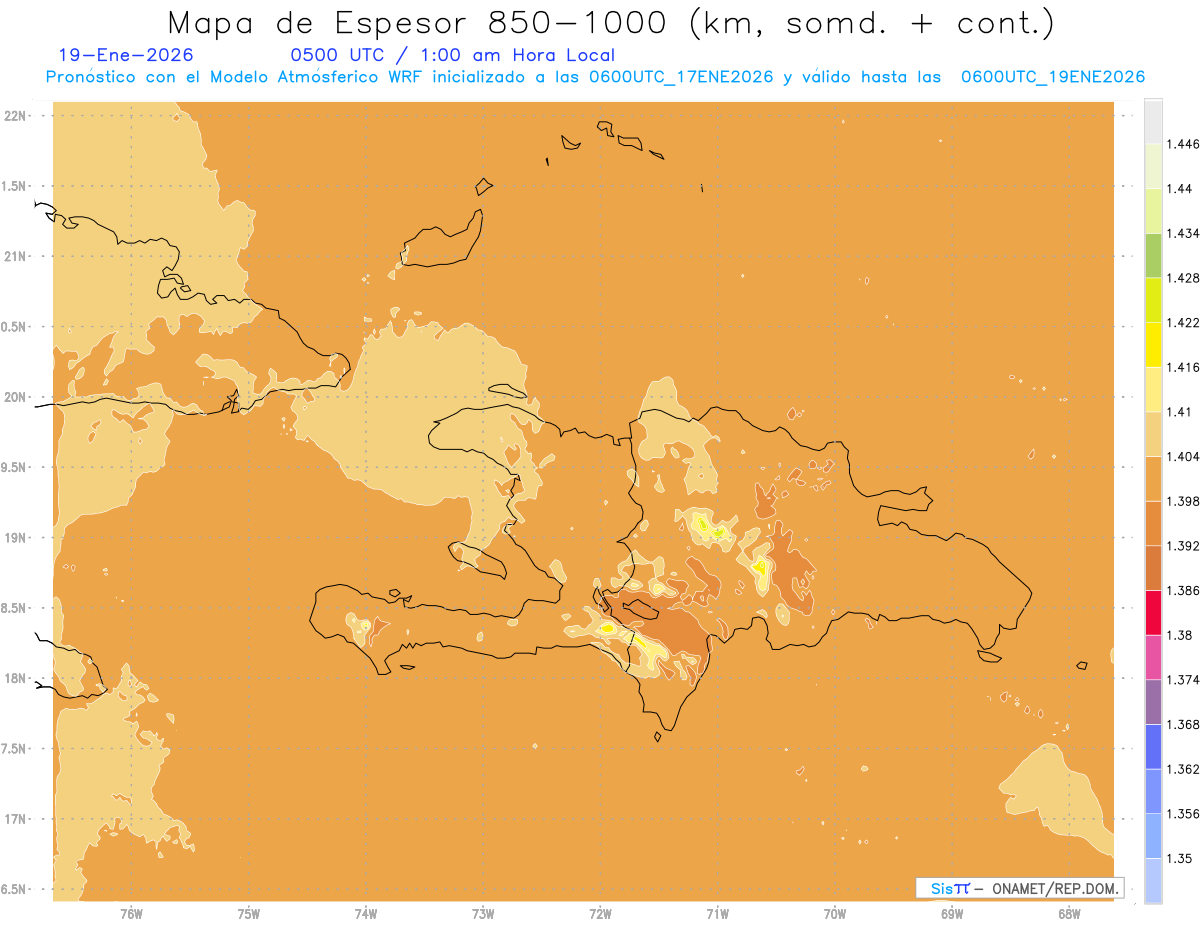Screen dimensions: 1200x927
Task: Click the colorbar value 1.422
Action: coord(1182,322)
